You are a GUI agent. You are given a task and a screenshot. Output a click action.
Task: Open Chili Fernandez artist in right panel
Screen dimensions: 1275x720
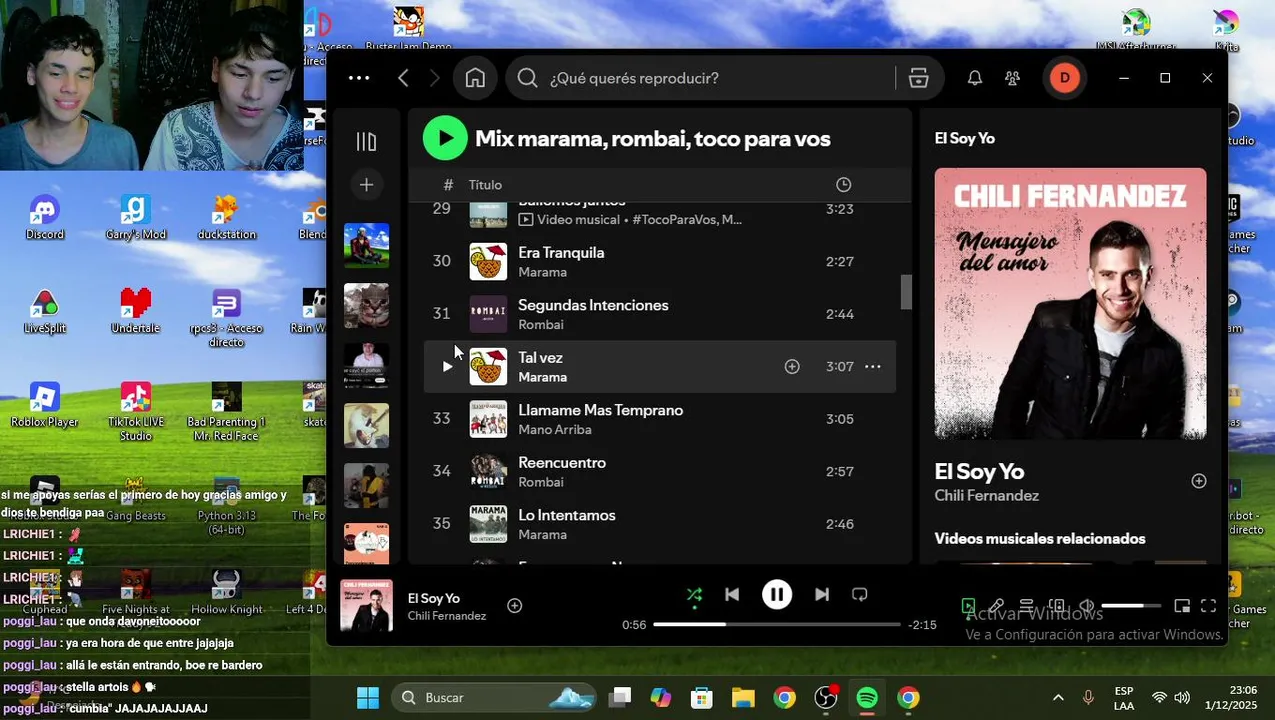(986, 496)
